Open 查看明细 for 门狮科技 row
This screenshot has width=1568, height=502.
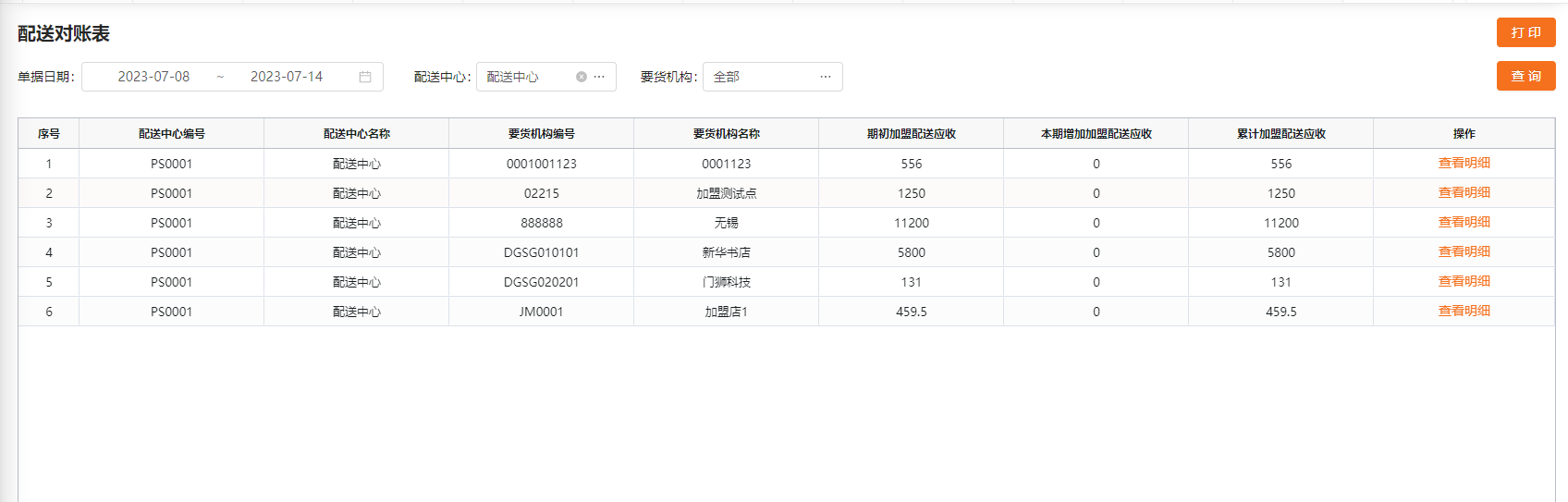[x=1464, y=281]
